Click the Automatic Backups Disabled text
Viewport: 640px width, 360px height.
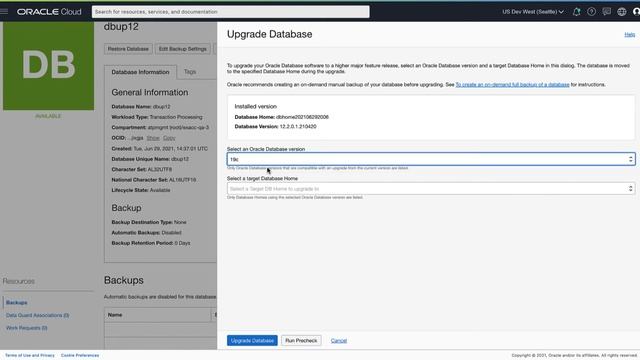[x=147, y=233]
